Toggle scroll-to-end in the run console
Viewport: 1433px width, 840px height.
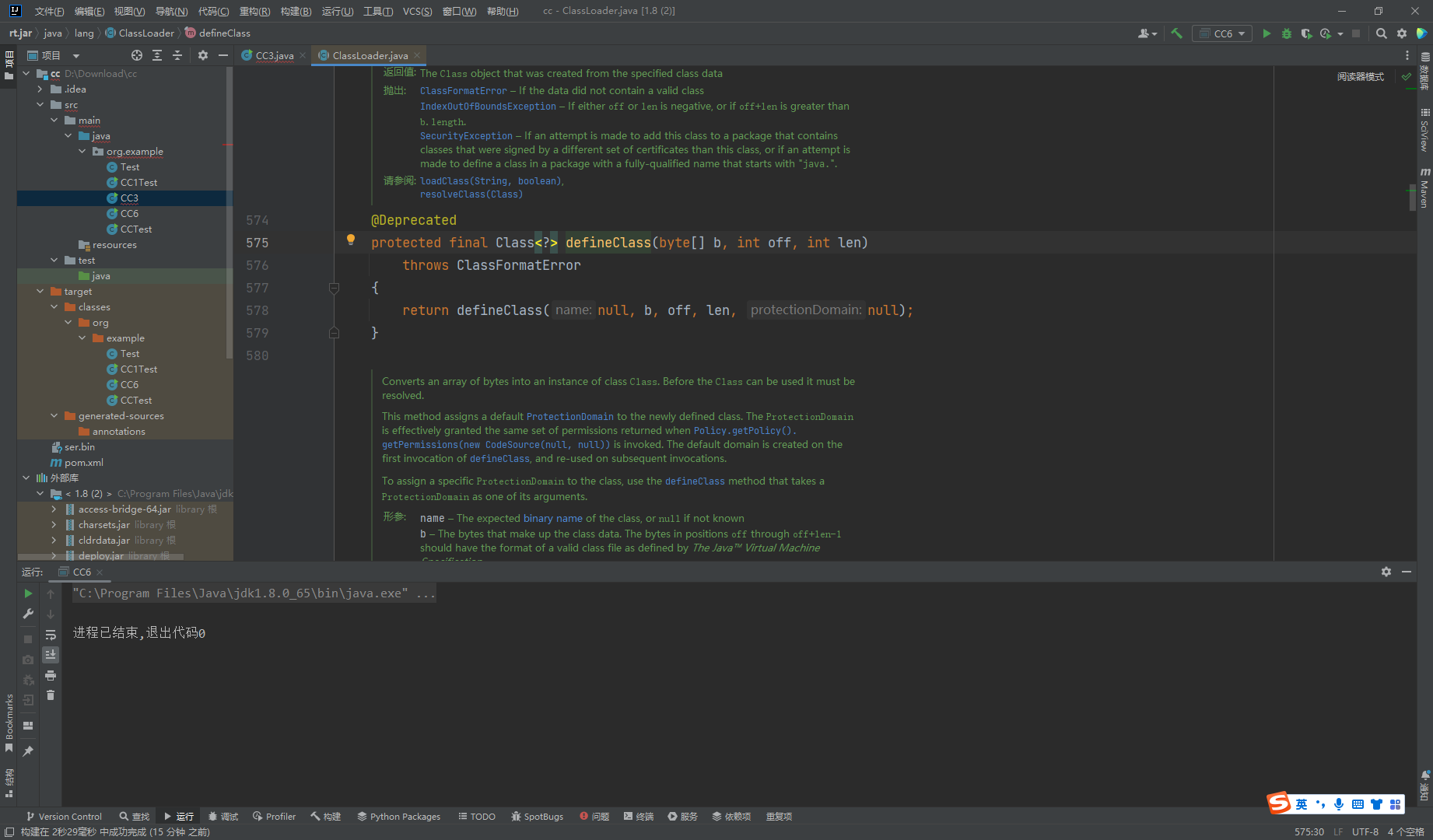point(51,655)
